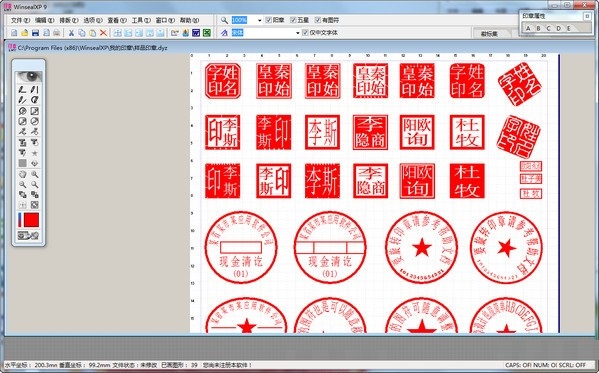This screenshot has height=373, width=599.
Task: Click the Paste clipboard toolbar icon
Action: pos(92,33)
